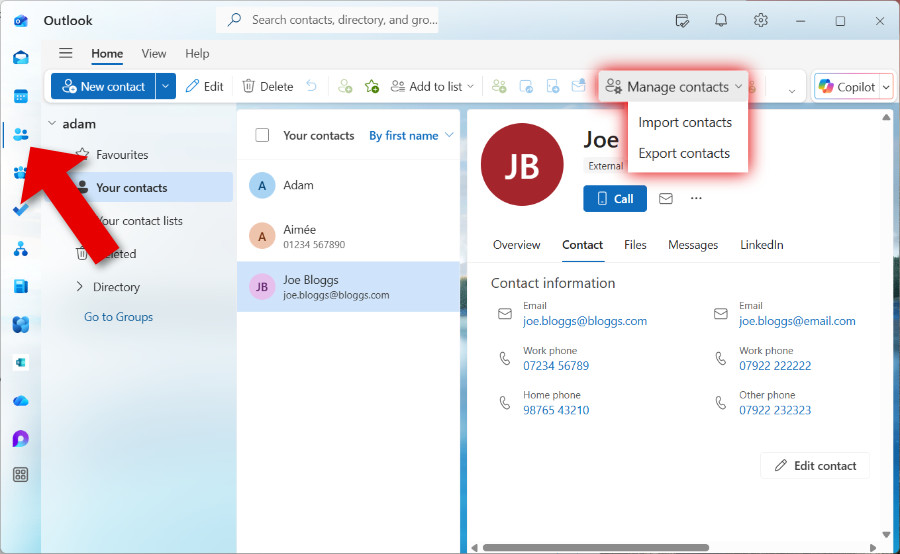Click the horizontal scrollbar in details pane
Screen dimensions: 900x554
595,548
